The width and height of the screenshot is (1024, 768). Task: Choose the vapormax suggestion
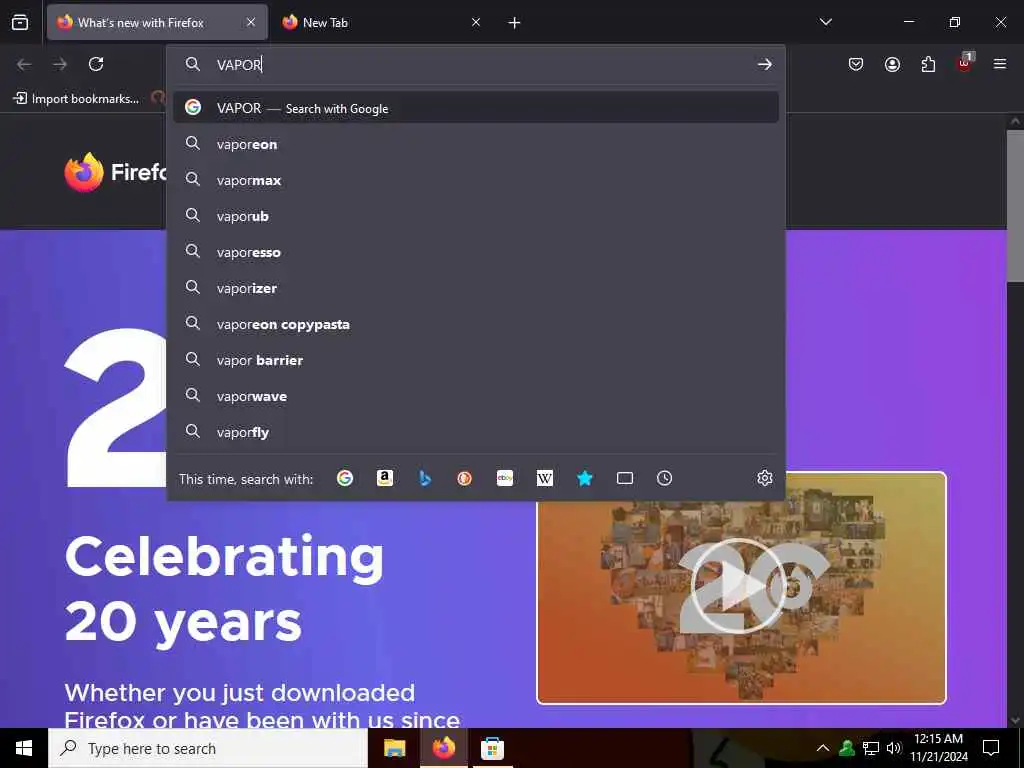[475, 180]
